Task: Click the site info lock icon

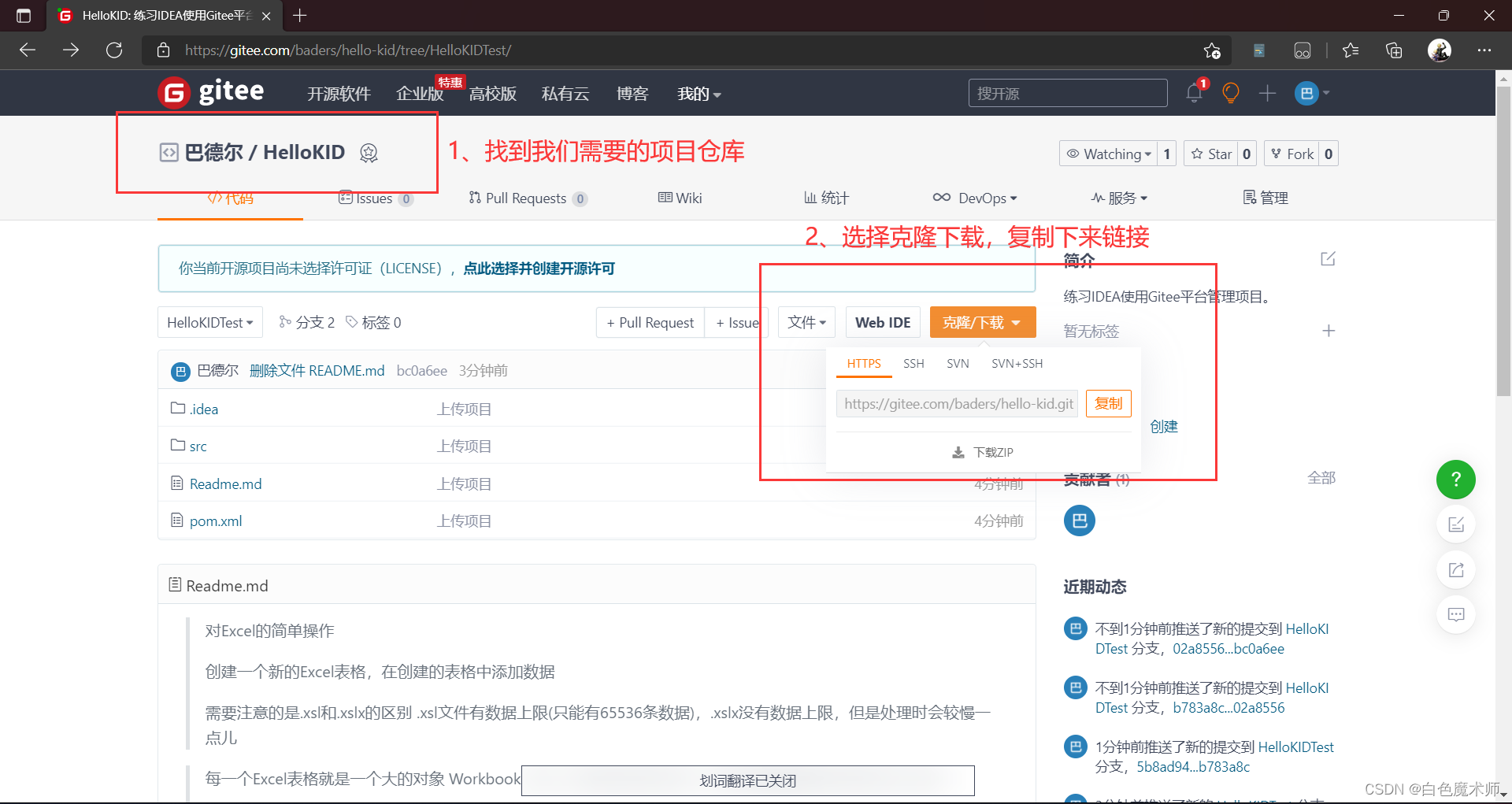Action: click(x=164, y=50)
